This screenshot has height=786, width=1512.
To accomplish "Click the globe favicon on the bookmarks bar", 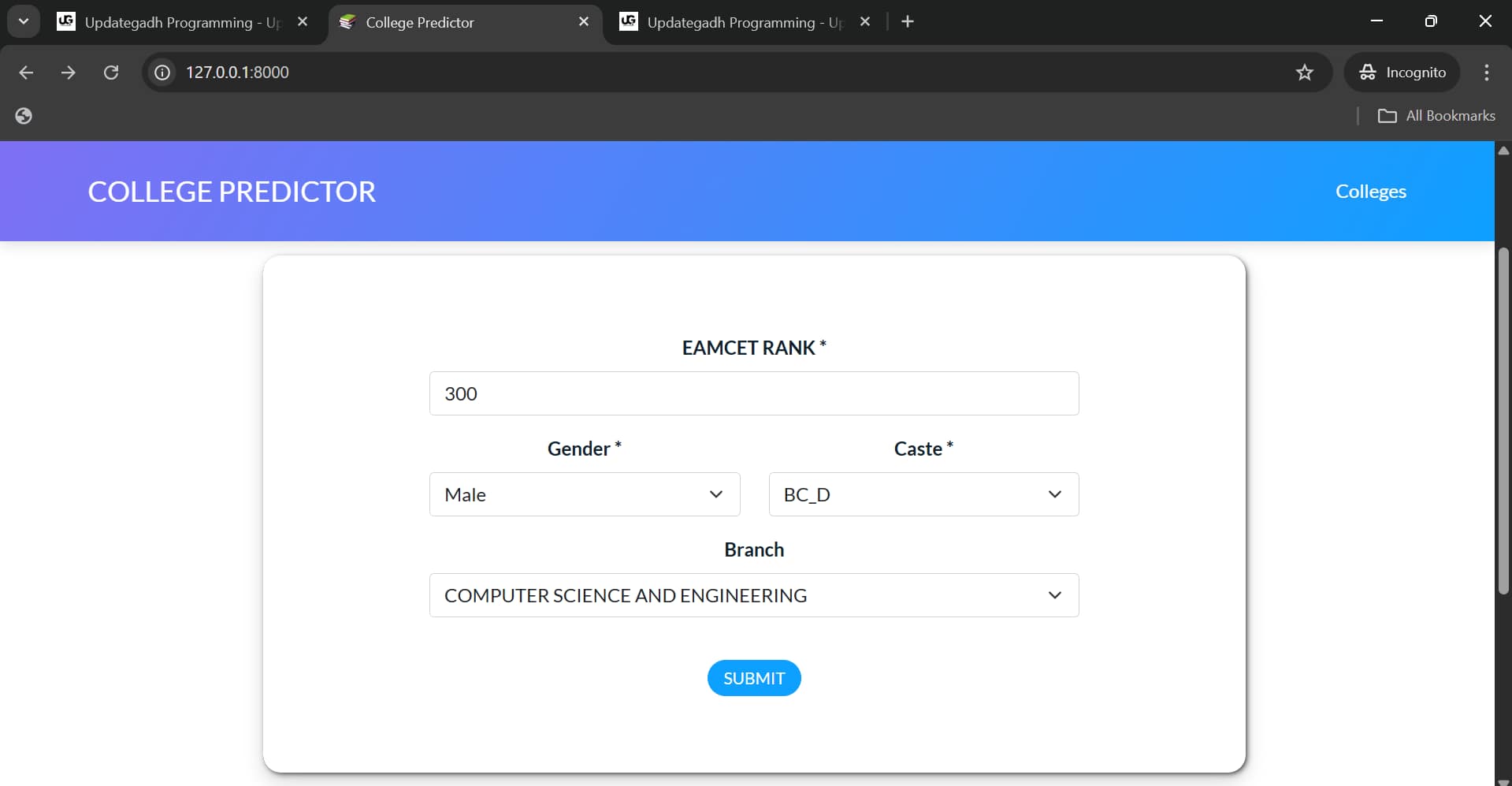I will (x=24, y=115).
